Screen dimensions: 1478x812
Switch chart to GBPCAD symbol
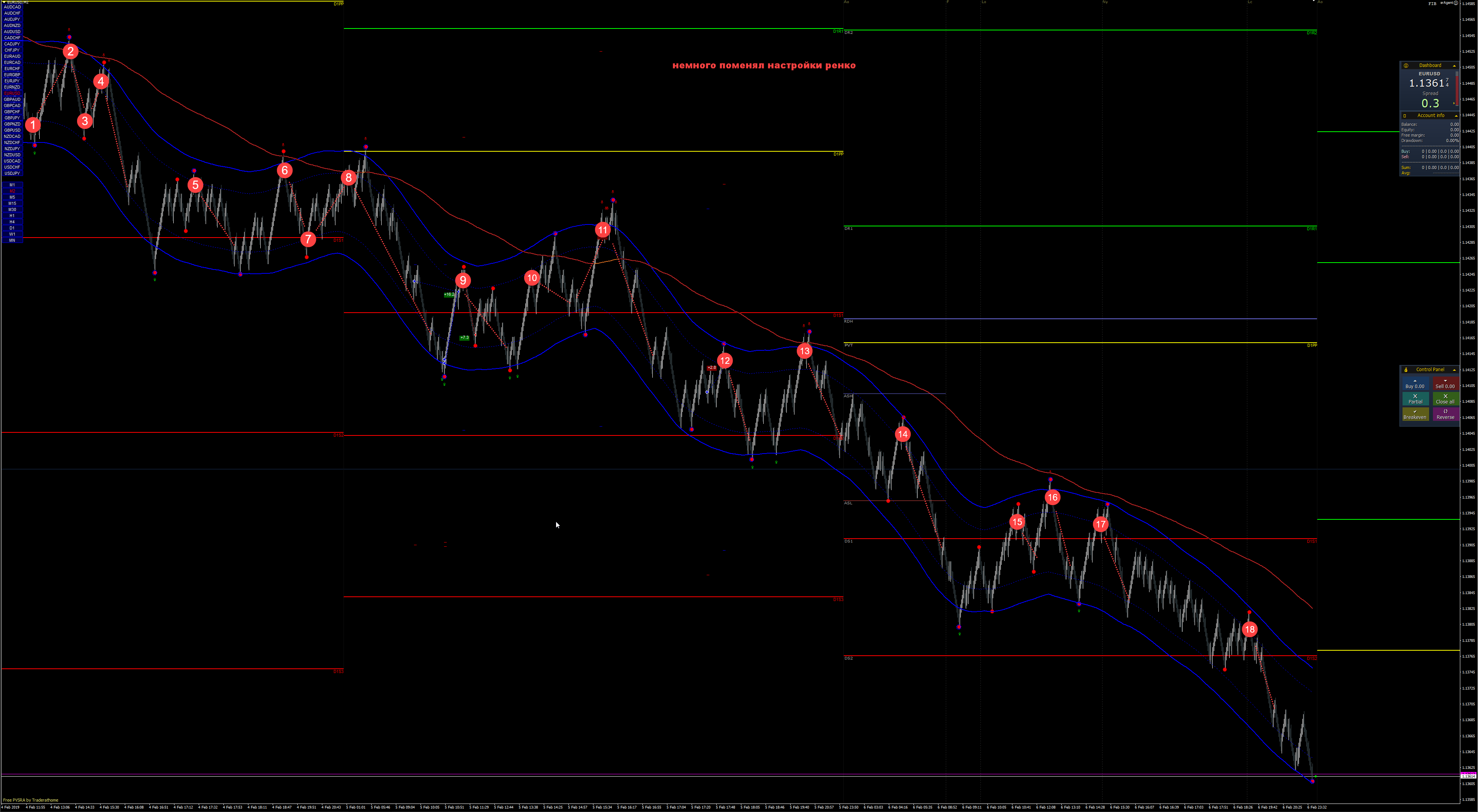pyautogui.click(x=12, y=105)
